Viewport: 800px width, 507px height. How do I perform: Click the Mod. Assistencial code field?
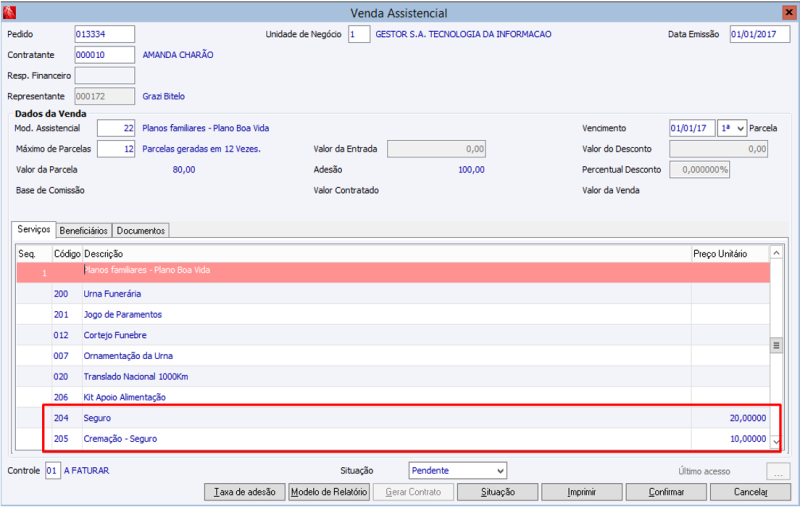click(x=116, y=128)
